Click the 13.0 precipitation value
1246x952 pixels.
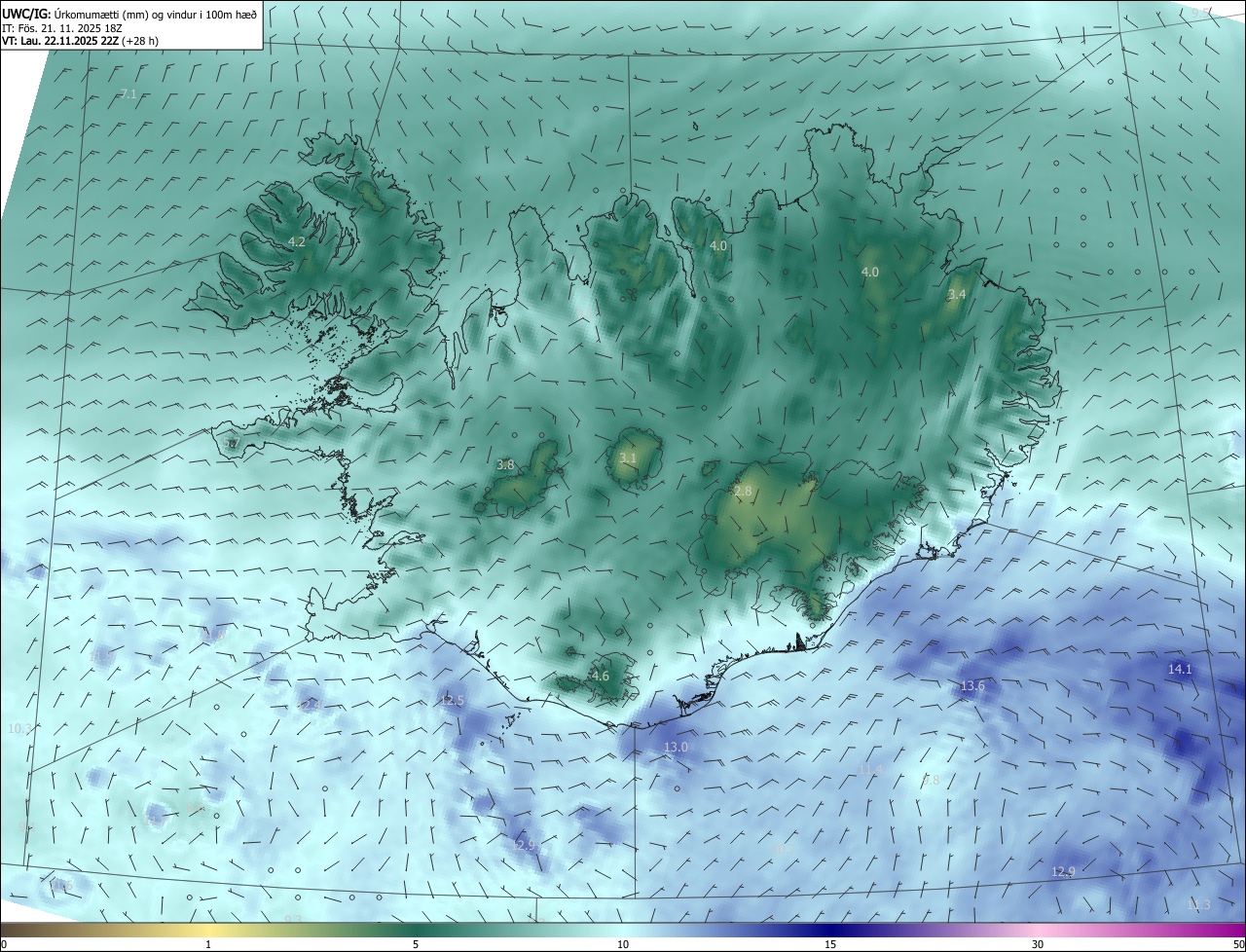click(x=676, y=747)
